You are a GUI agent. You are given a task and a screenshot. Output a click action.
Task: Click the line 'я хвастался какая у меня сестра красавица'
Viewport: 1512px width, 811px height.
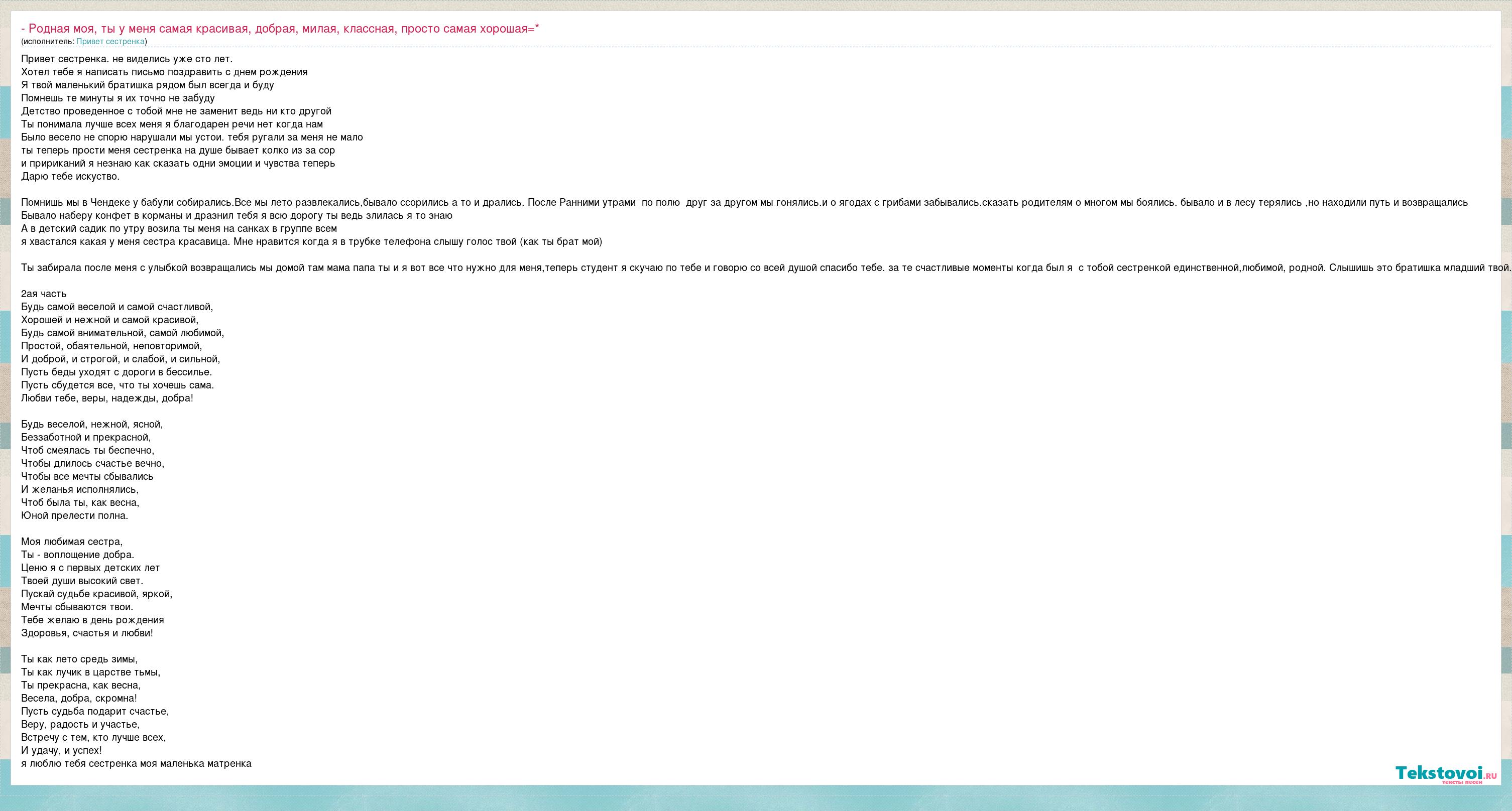(x=312, y=241)
